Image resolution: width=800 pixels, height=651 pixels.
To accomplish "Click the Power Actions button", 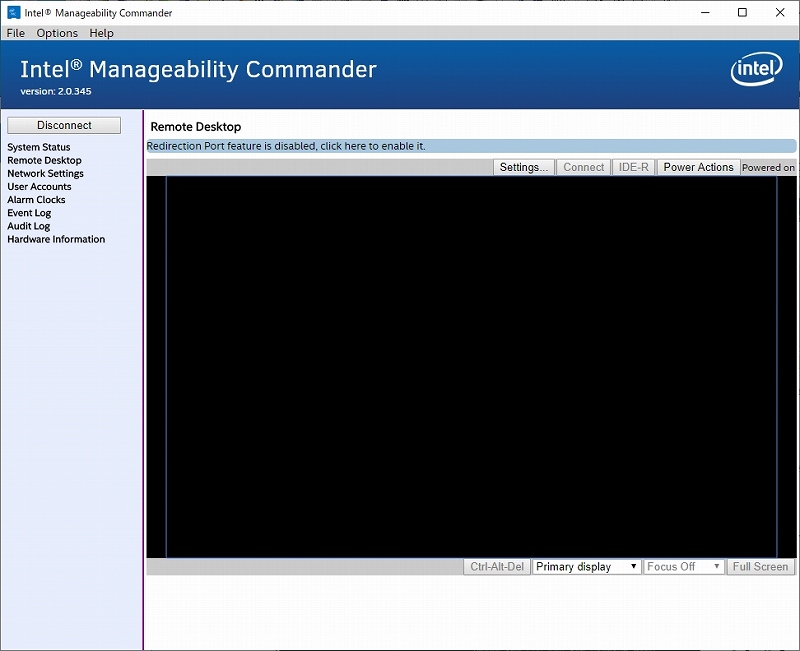I will coord(698,167).
